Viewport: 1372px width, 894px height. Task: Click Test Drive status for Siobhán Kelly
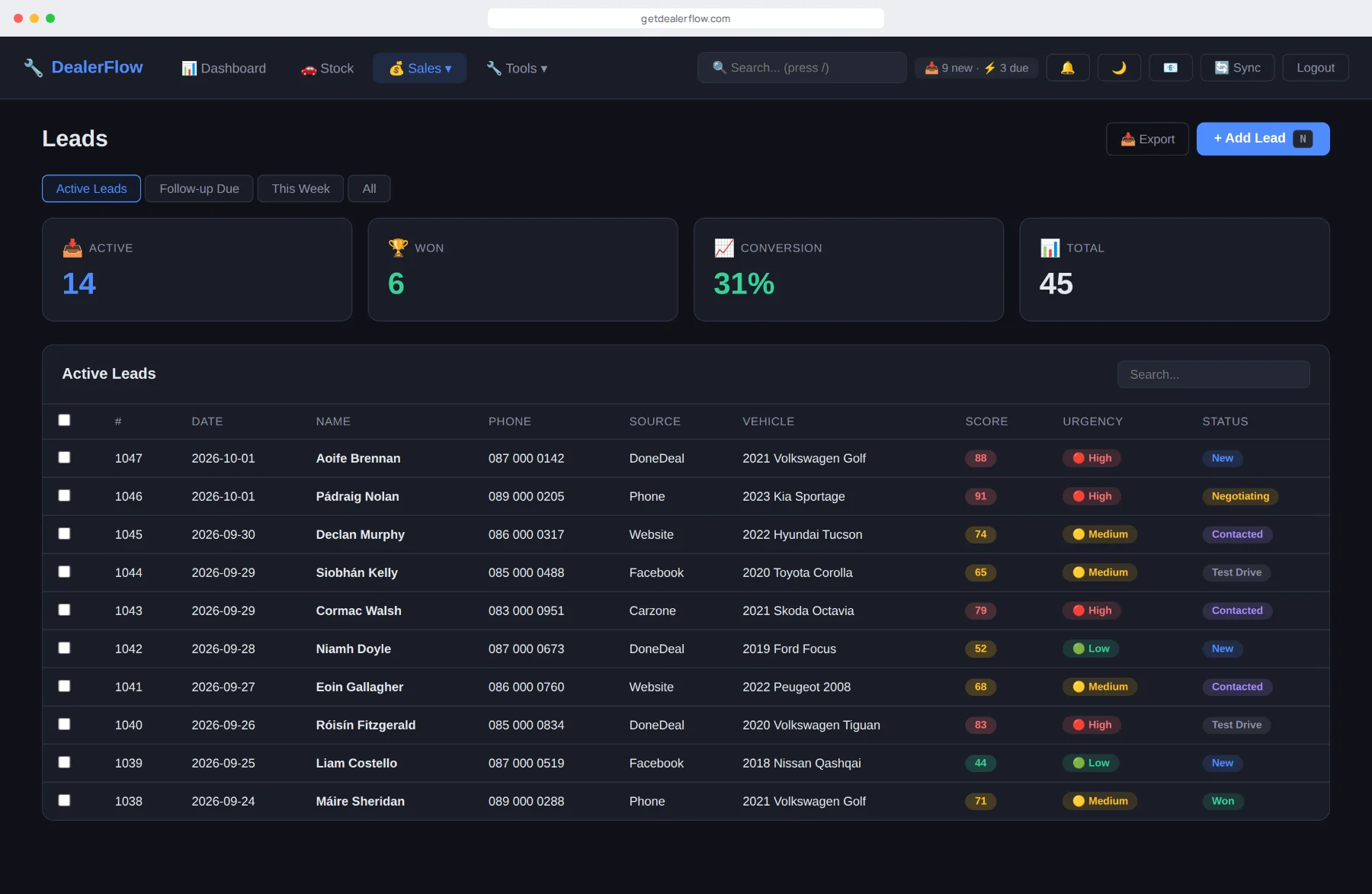(x=1236, y=572)
